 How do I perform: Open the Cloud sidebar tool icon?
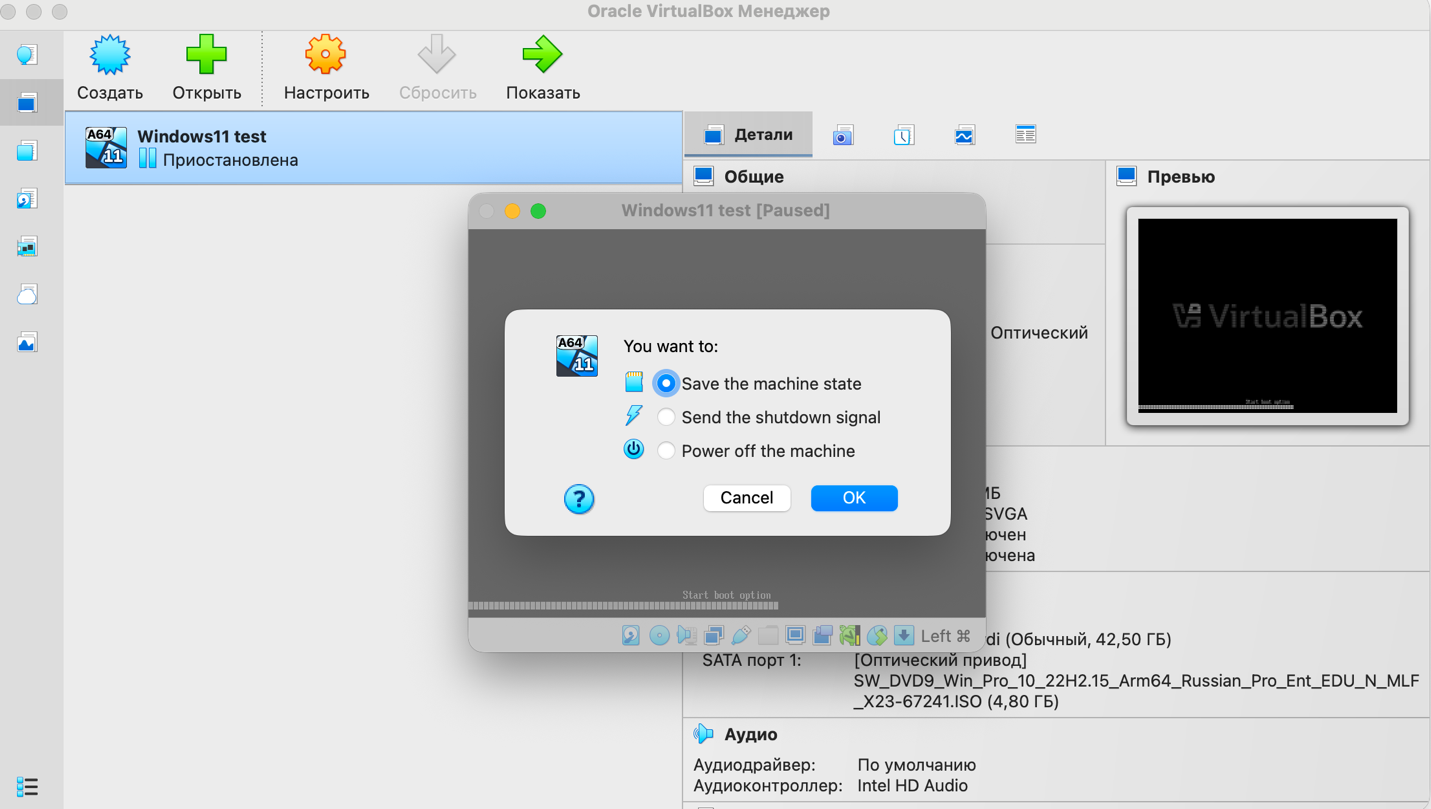(x=27, y=295)
